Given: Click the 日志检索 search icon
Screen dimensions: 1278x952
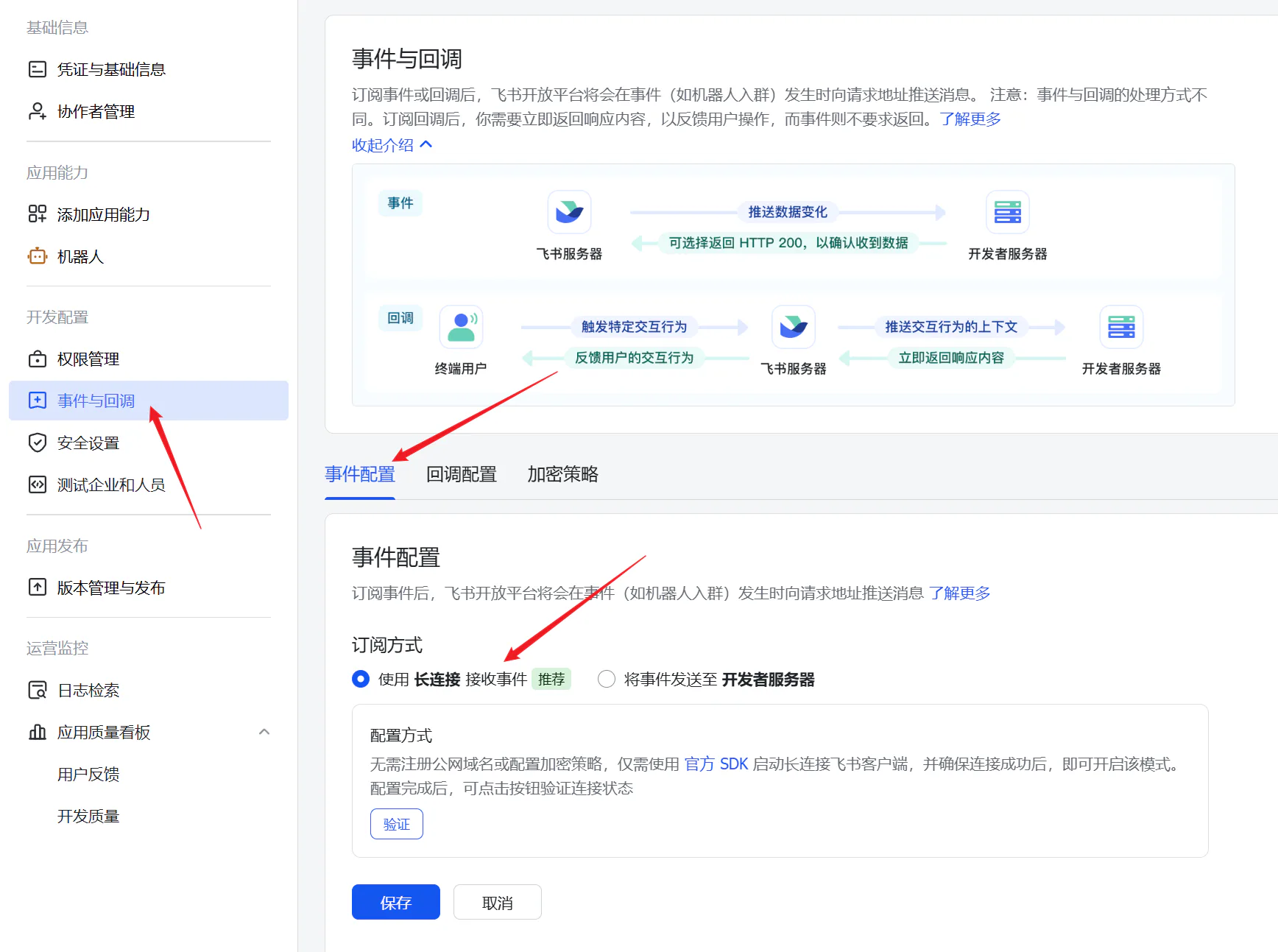Looking at the screenshot, I should tap(37, 690).
